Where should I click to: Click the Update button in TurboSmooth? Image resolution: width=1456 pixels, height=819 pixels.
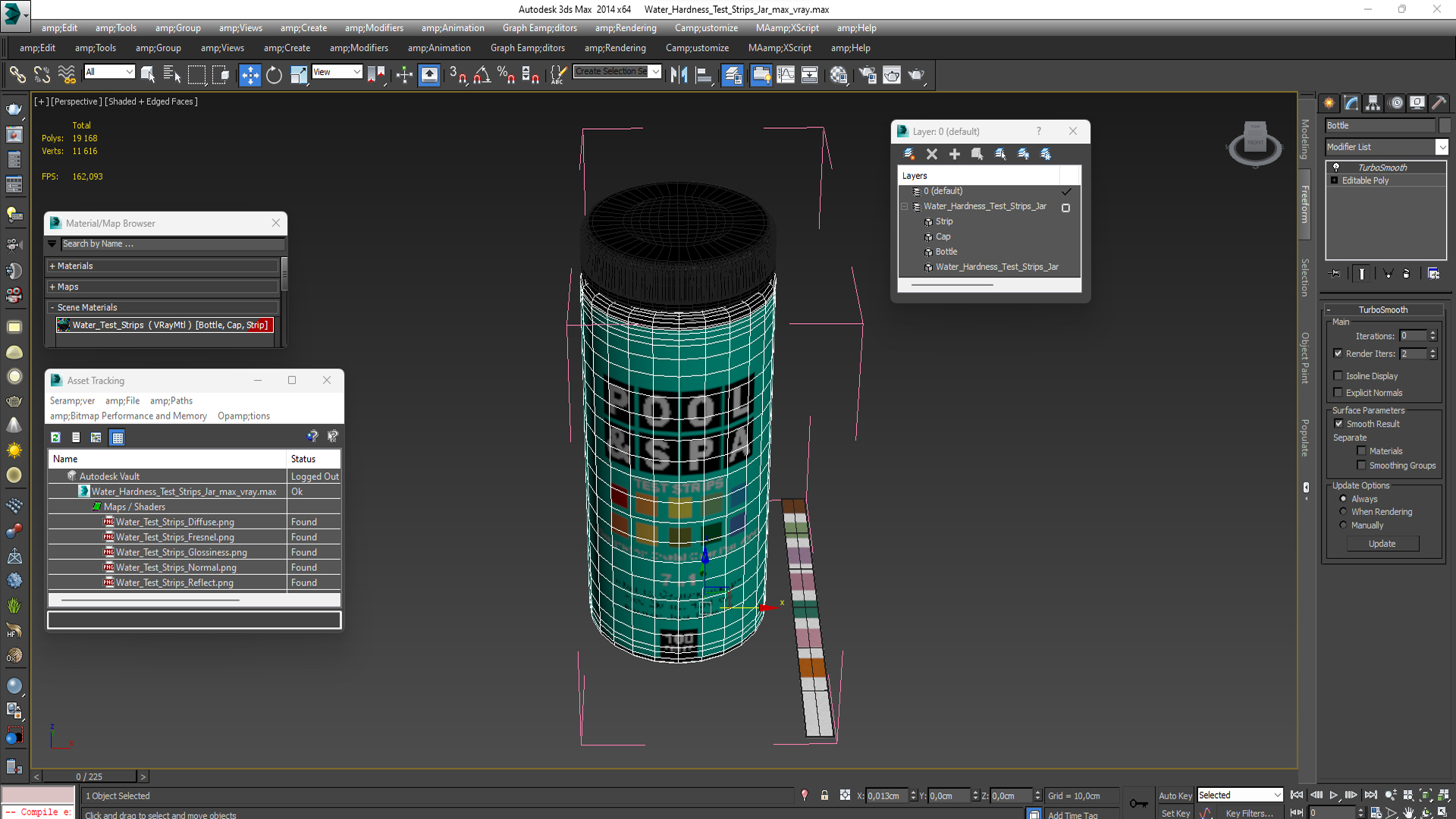pos(1382,544)
